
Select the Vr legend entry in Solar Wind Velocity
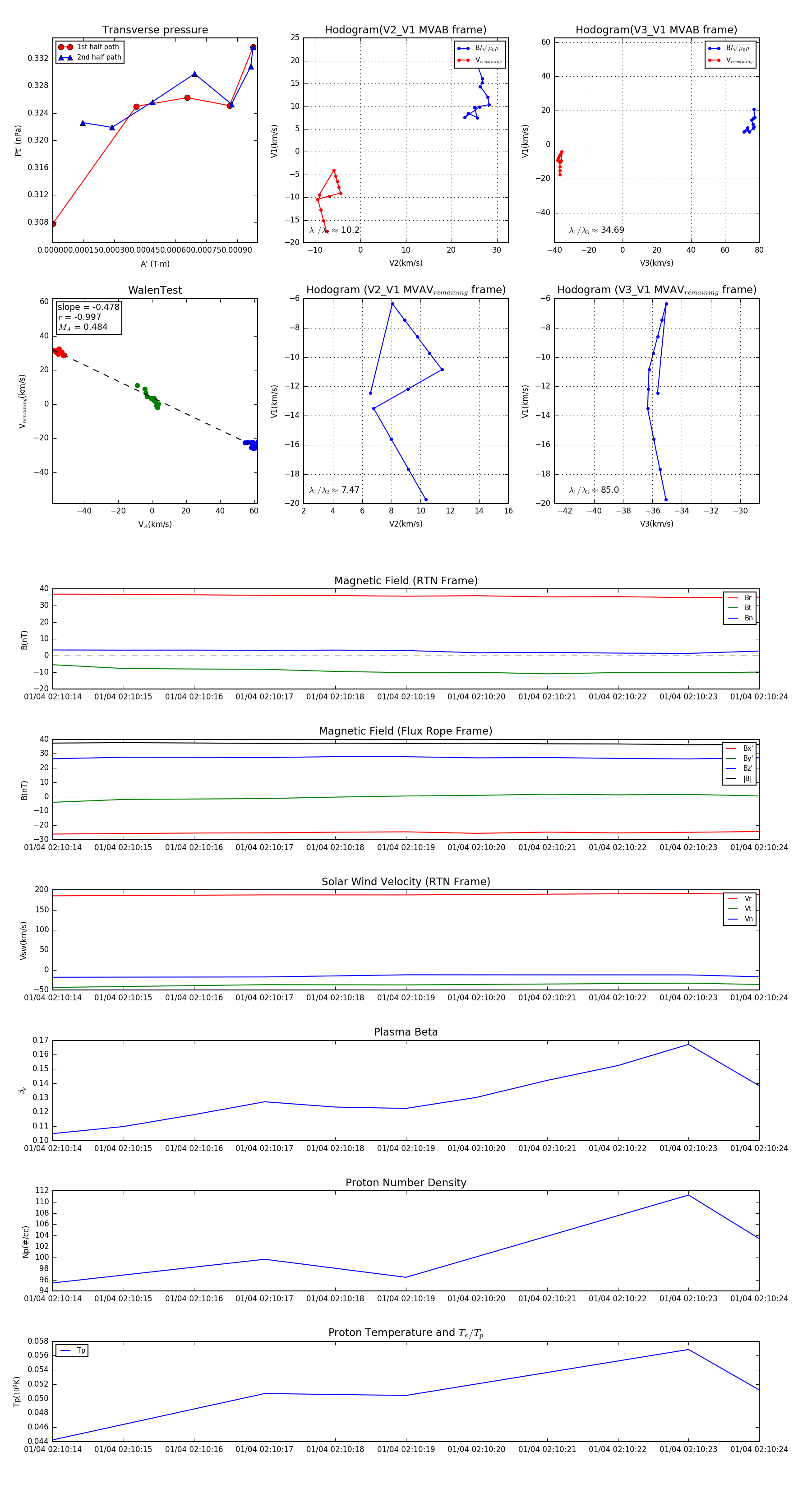(x=740, y=898)
